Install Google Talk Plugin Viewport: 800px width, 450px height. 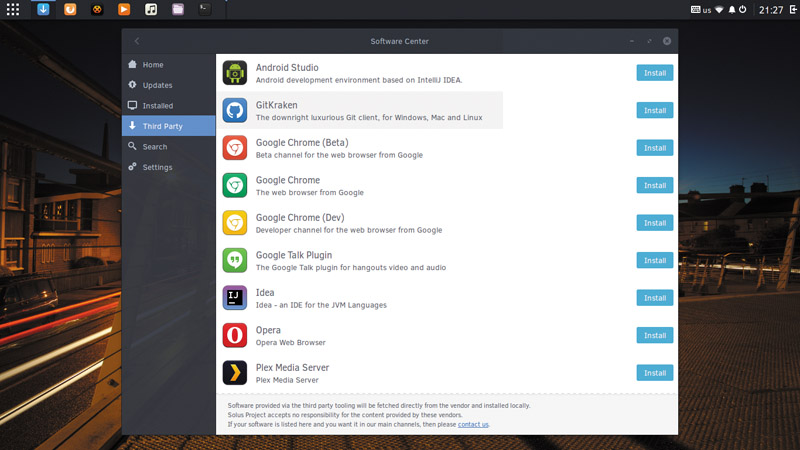pos(655,260)
